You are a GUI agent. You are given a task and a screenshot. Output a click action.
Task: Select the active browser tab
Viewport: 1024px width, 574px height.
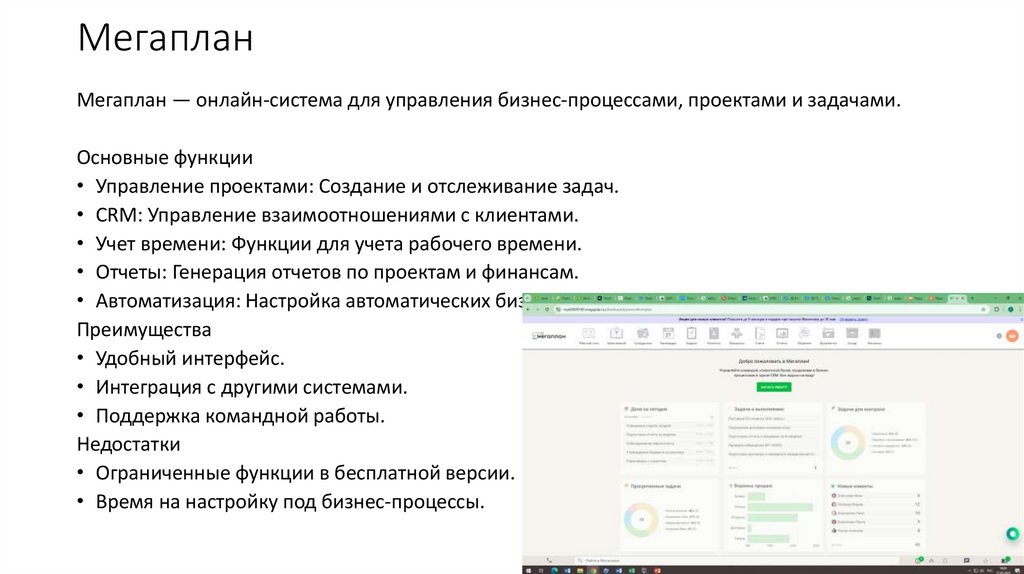957,298
